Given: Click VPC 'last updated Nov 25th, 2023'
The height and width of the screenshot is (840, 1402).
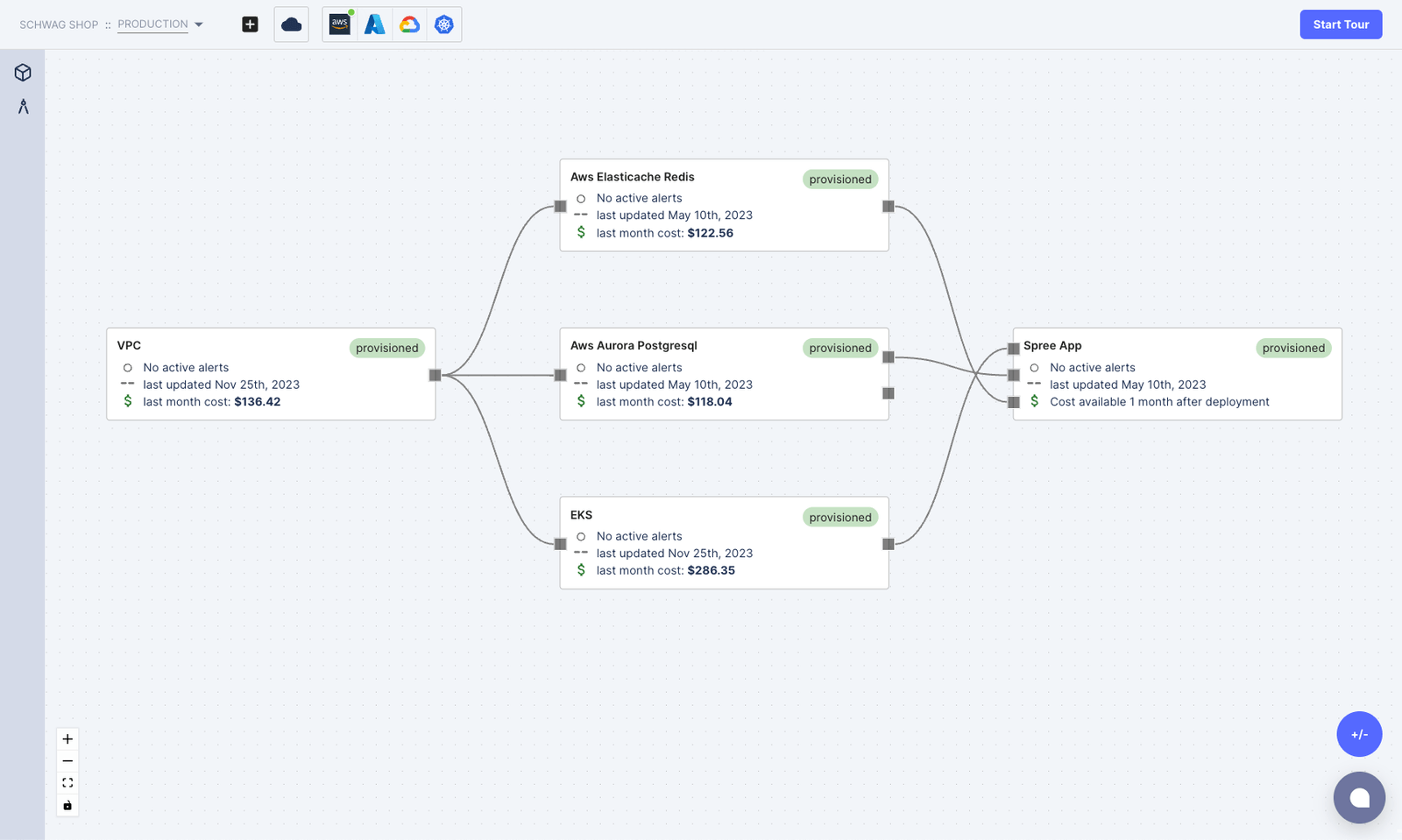Looking at the screenshot, I should tap(222, 385).
